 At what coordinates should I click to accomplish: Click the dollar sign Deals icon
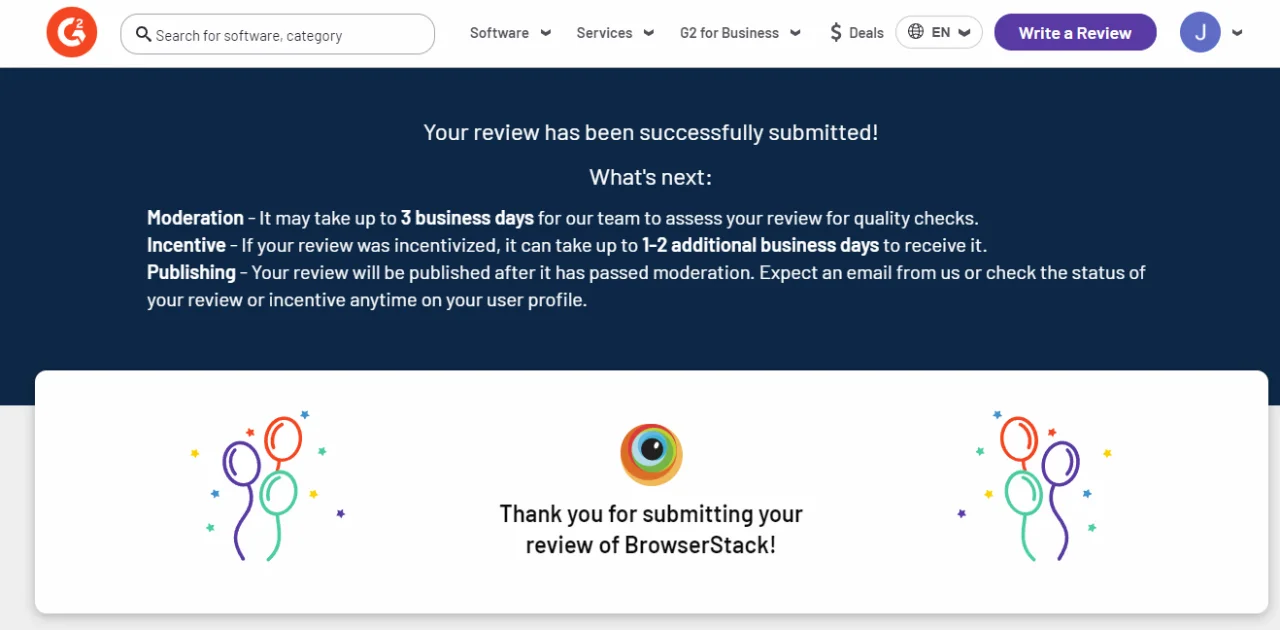click(836, 33)
